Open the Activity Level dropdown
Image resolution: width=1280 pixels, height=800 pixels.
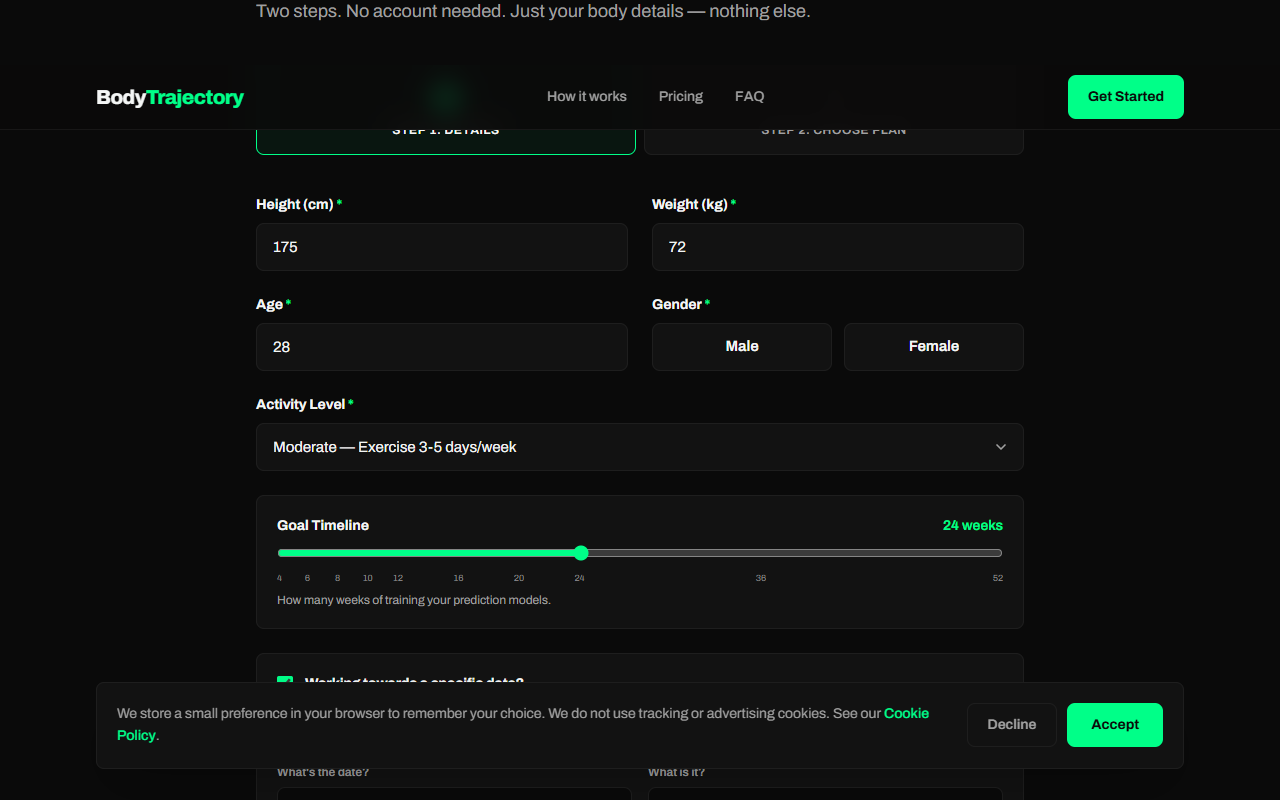coord(640,447)
